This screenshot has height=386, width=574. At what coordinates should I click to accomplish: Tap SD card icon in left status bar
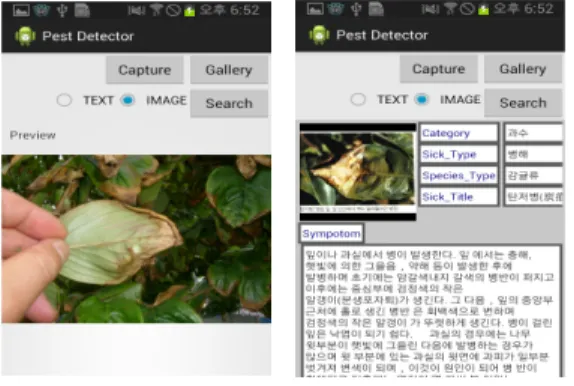(82, 11)
